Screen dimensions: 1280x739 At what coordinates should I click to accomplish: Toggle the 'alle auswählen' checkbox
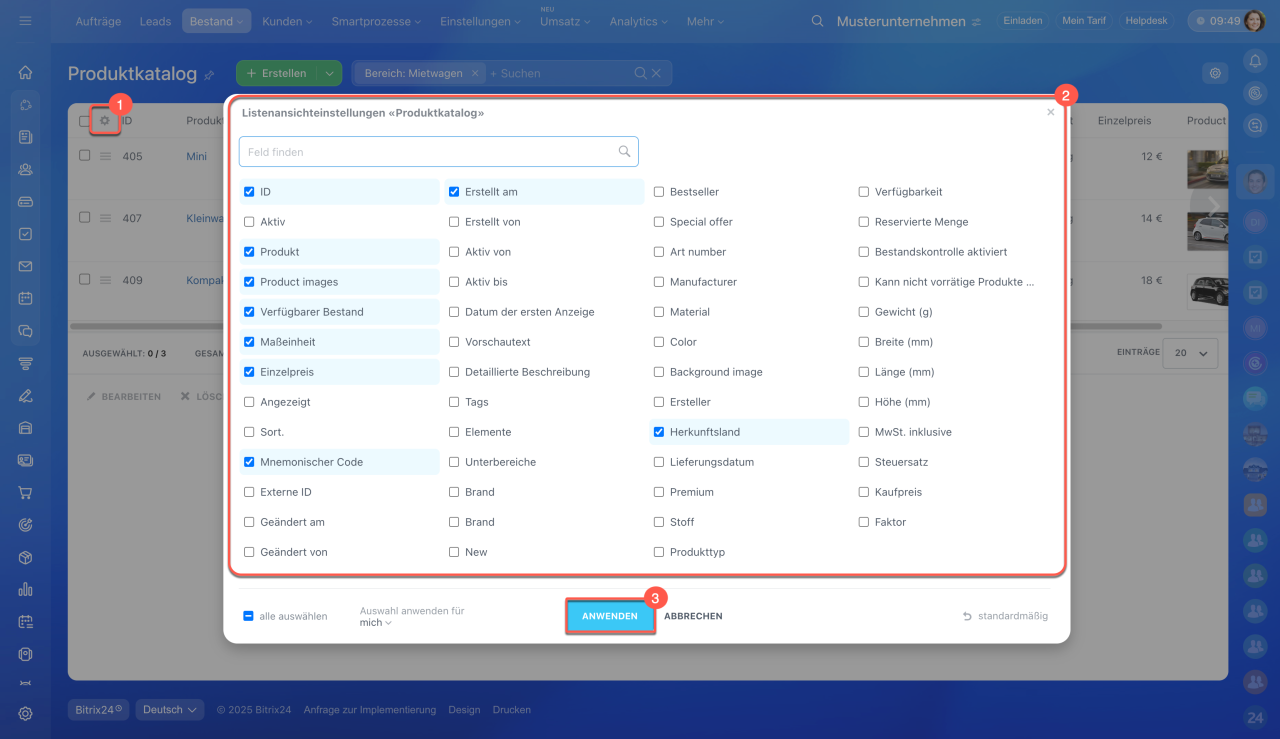coord(248,616)
